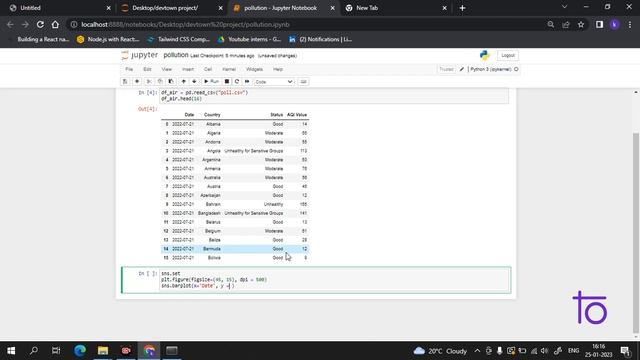Move selected cell down arrow
The image size is (640, 360).
[194, 82]
